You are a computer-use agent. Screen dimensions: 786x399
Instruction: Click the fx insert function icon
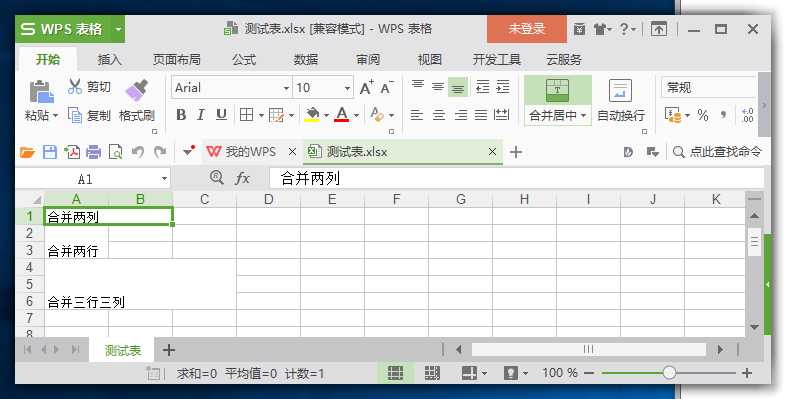[242, 177]
